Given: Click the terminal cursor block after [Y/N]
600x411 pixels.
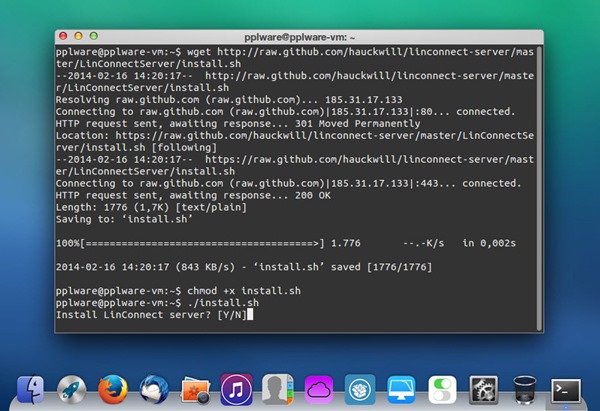Looking at the screenshot, I should pos(250,315).
